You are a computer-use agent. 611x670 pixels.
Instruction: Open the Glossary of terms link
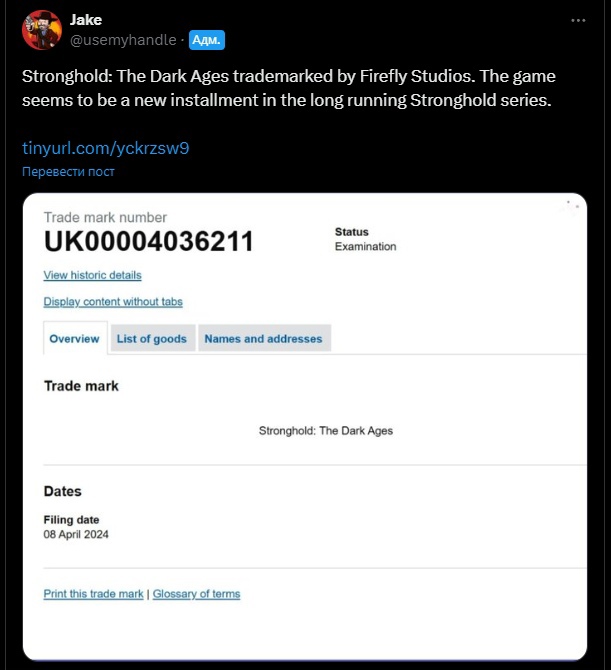tap(196, 594)
